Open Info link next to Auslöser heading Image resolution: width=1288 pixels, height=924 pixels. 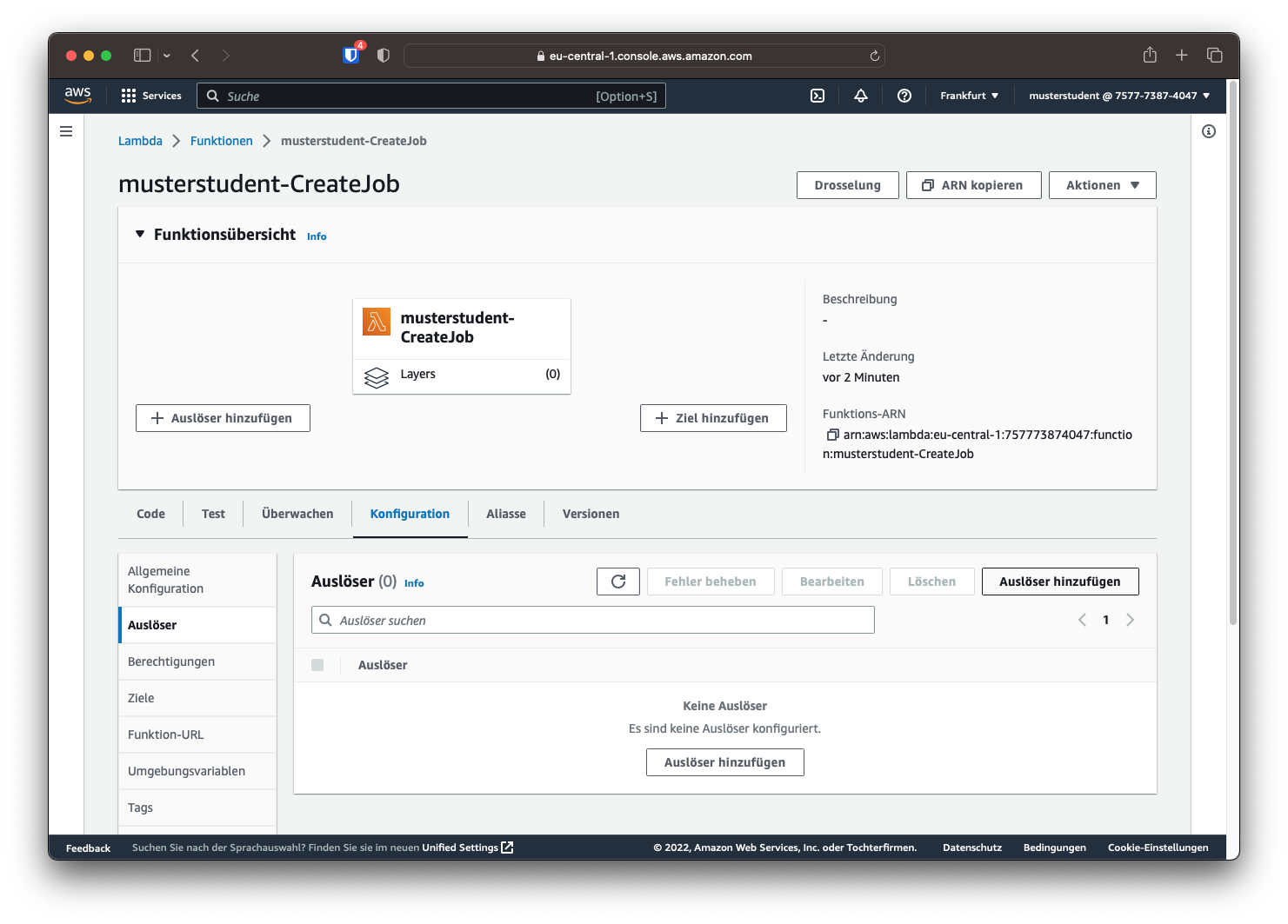[414, 583]
